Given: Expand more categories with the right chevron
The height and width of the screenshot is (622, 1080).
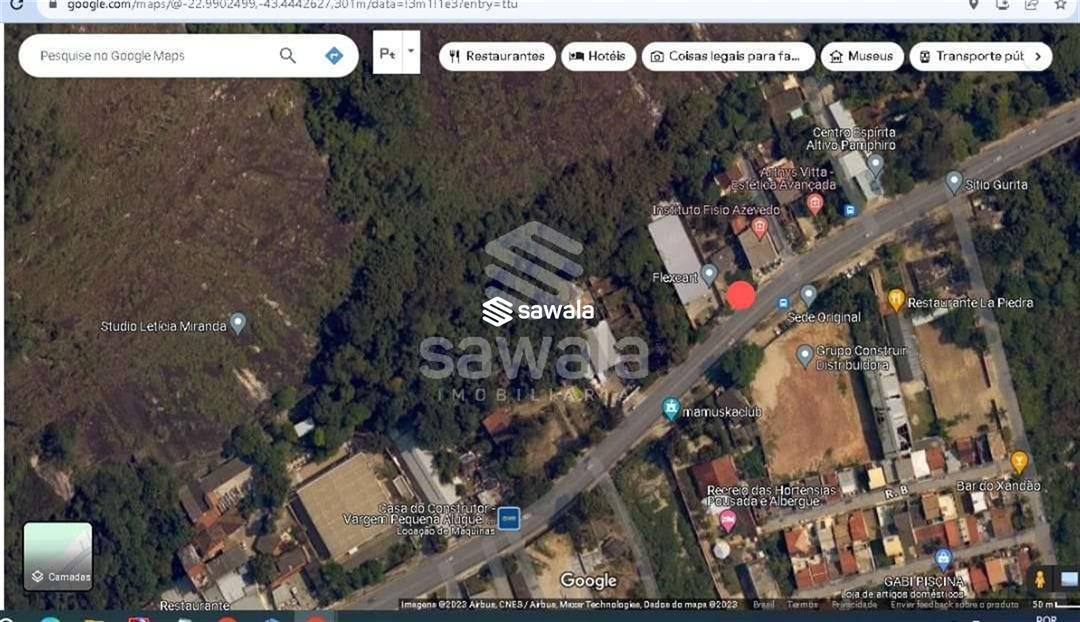Looking at the screenshot, I should (1038, 56).
